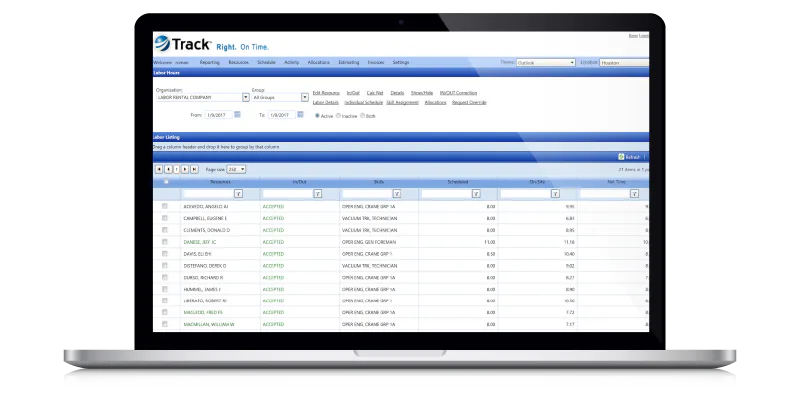
Task: Sort by the Resources column header
Action: click(220, 182)
